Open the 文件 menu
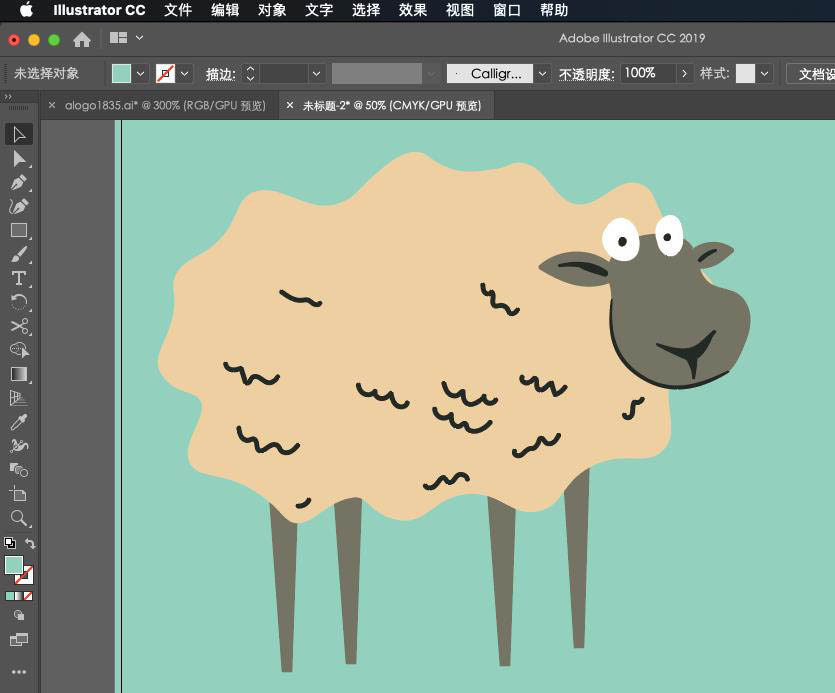 pos(178,10)
